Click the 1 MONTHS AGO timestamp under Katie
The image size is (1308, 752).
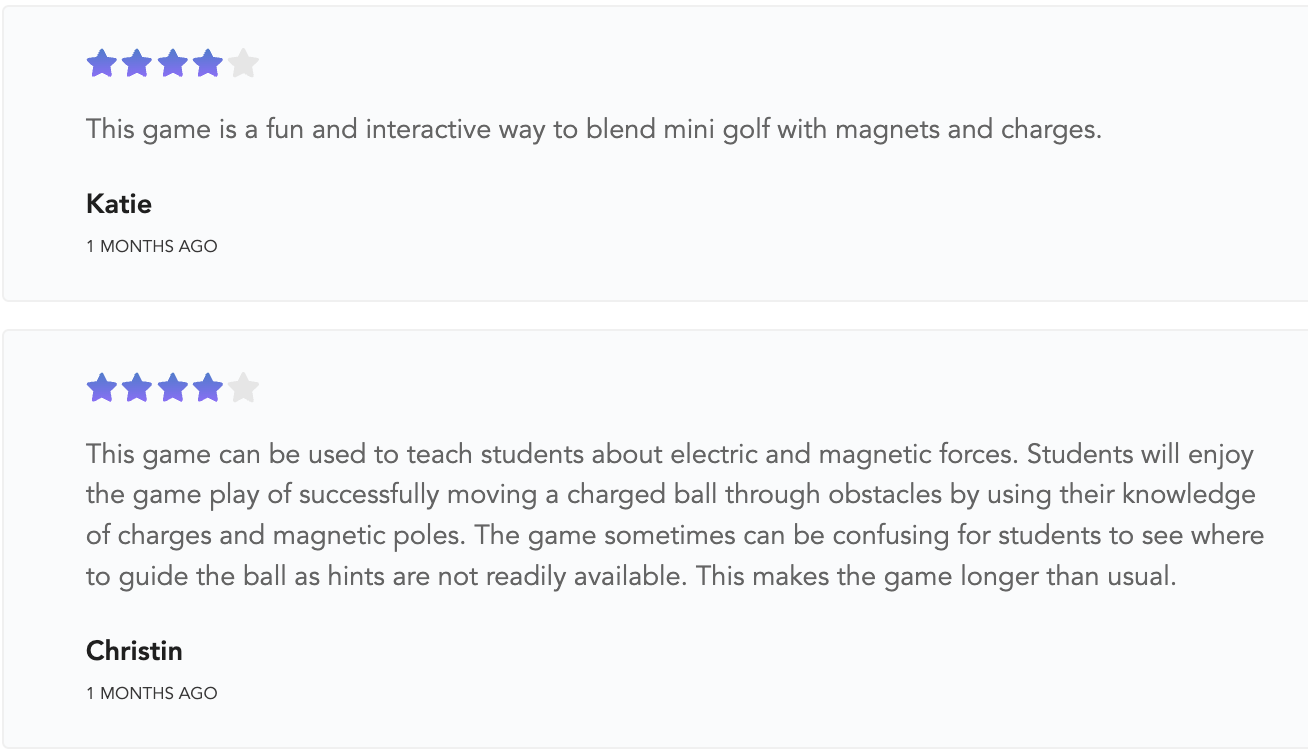[152, 246]
